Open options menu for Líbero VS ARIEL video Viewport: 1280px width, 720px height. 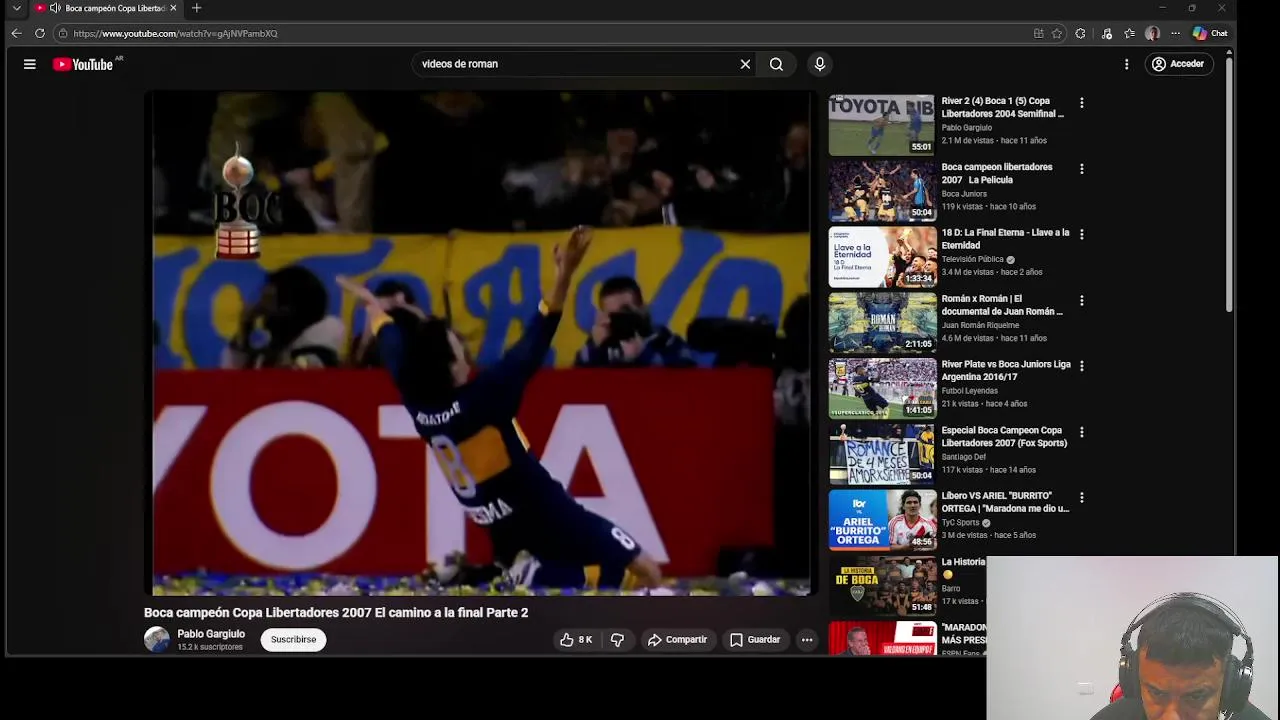coord(1081,497)
